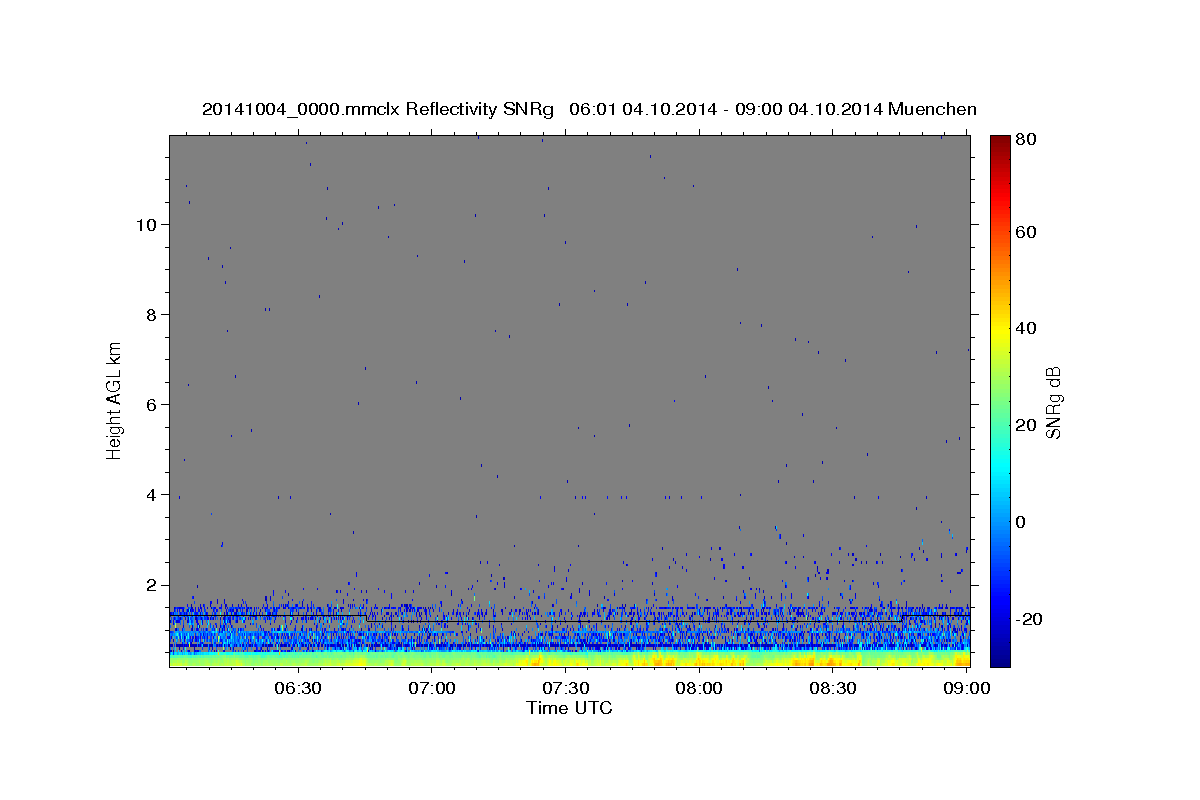The width and height of the screenshot is (1200, 800).
Task: Click the 'SNRg dB' colorbar label
Action: (1054, 402)
